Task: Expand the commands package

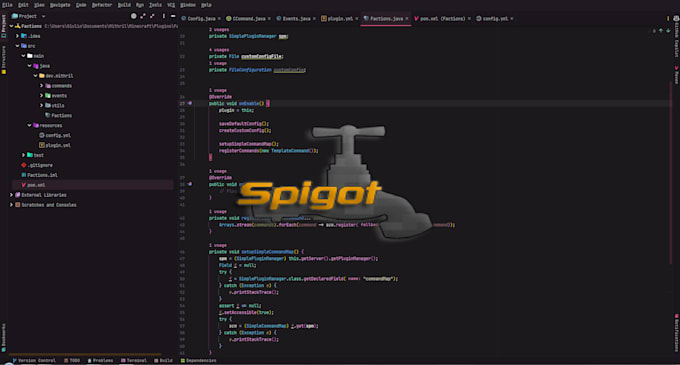Action: point(42,86)
